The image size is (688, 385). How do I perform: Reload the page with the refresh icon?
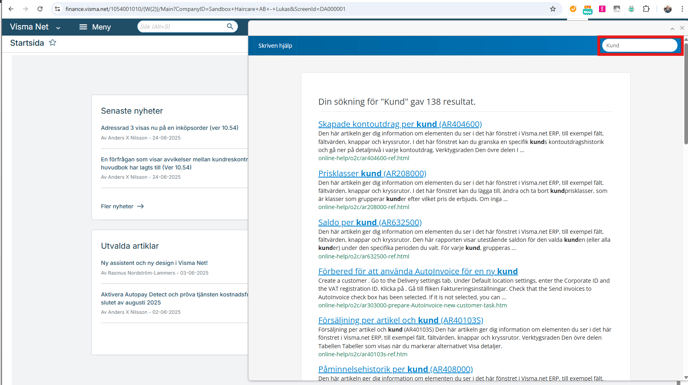(x=40, y=9)
